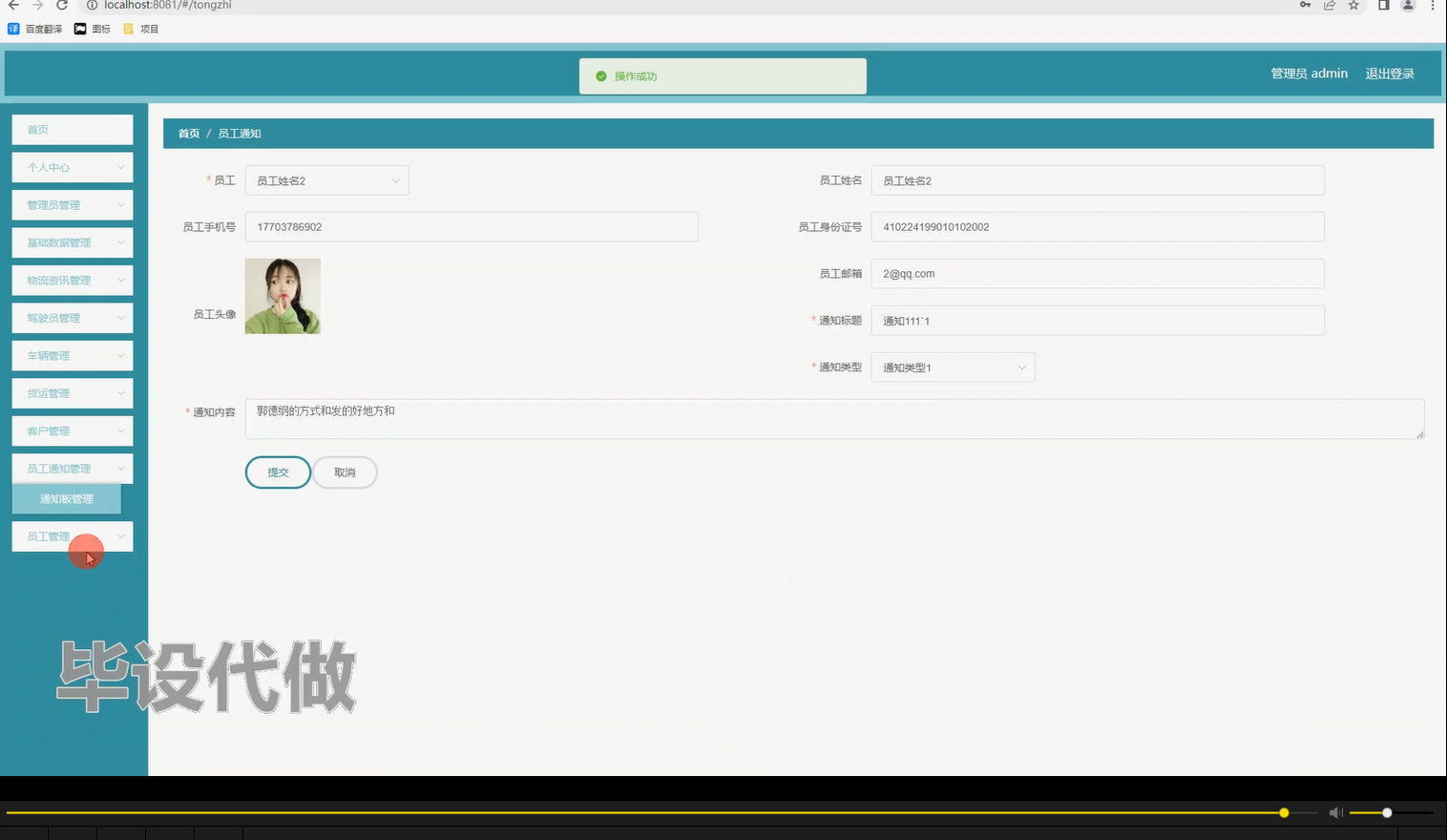The image size is (1447, 840).
Task: Click the 员工身份证号 input field
Action: click(1098, 227)
